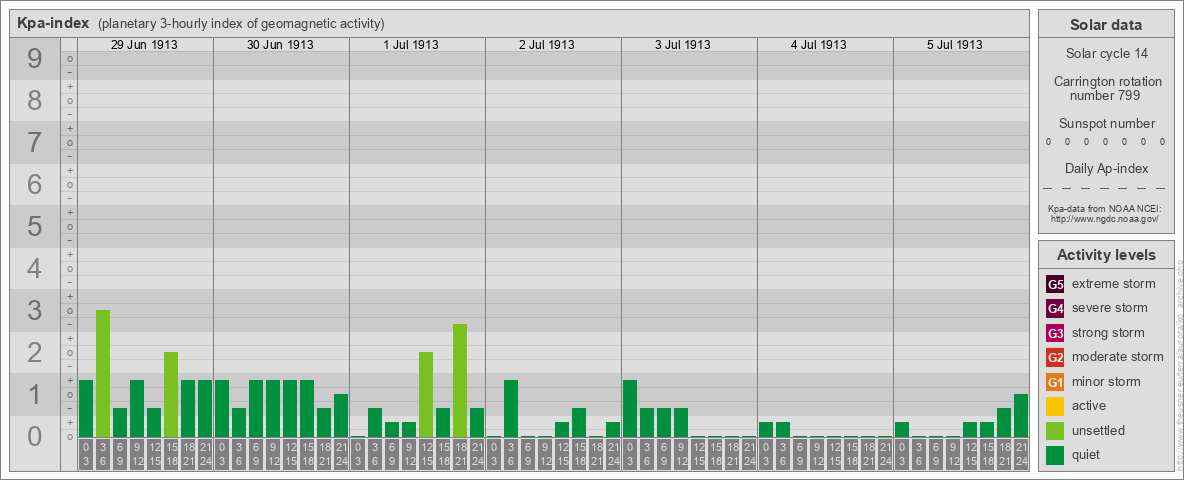Open the ngdc.noaa.gov URL
Viewport: 1184px width, 480px height.
pos(1106,218)
